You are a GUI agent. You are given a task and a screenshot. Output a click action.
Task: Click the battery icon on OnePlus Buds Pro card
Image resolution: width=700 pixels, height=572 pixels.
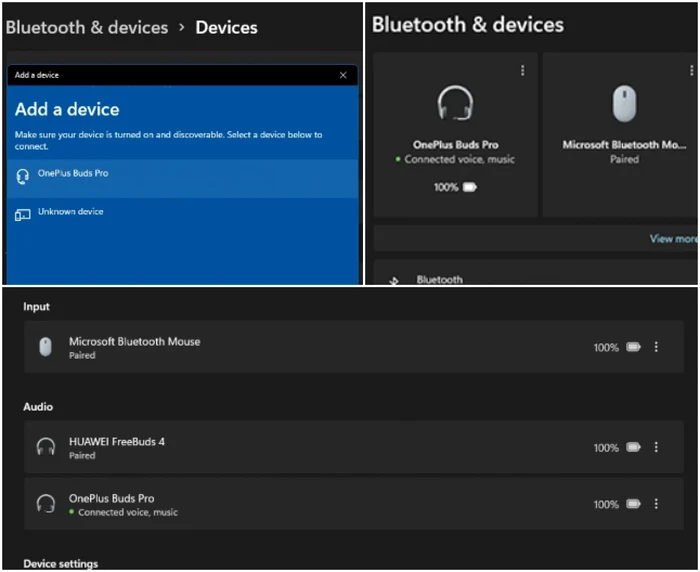(x=470, y=187)
